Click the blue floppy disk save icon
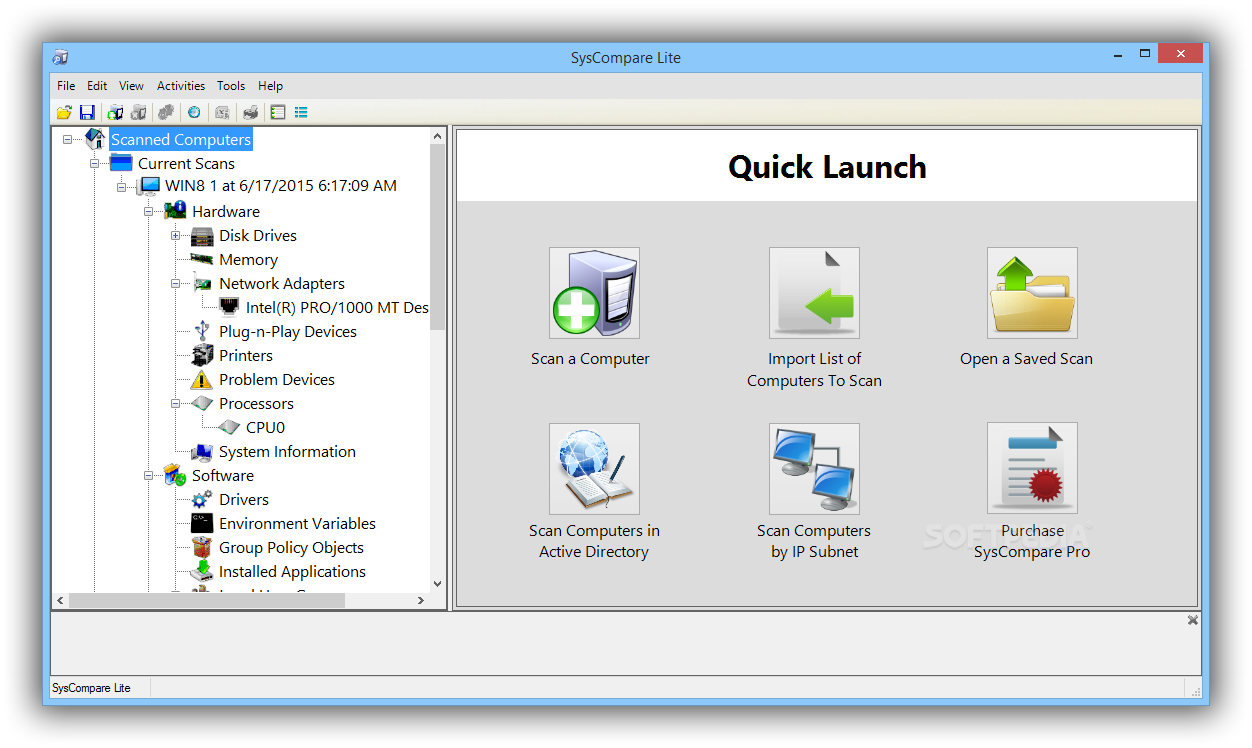 (x=87, y=112)
